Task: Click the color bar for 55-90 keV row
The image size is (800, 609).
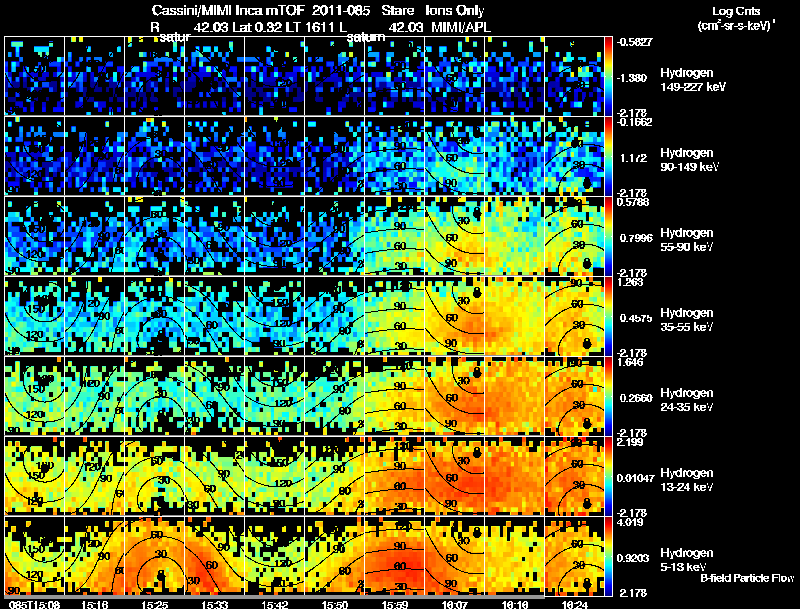Action: [608, 236]
